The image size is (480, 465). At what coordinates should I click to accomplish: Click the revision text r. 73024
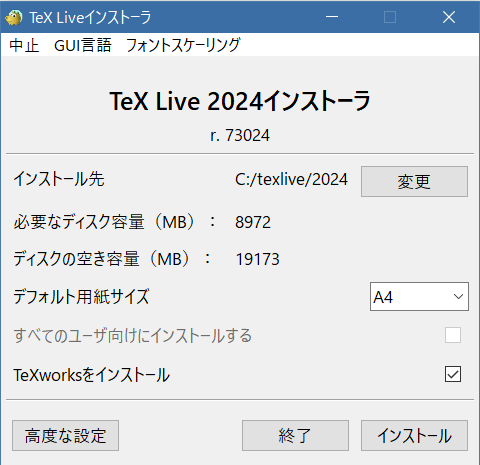(x=240, y=135)
